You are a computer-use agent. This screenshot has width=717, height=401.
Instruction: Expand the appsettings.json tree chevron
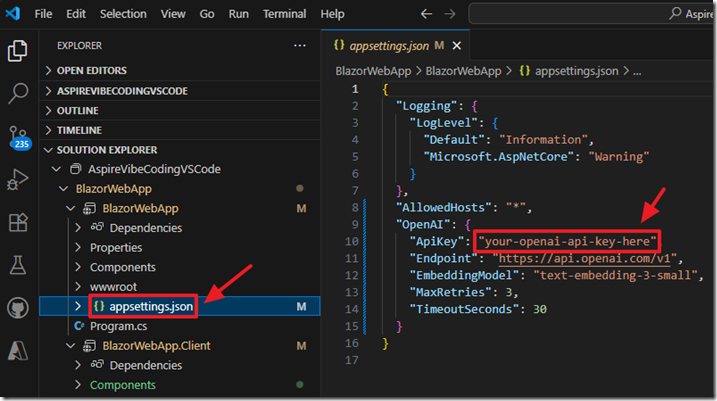click(x=78, y=306)
